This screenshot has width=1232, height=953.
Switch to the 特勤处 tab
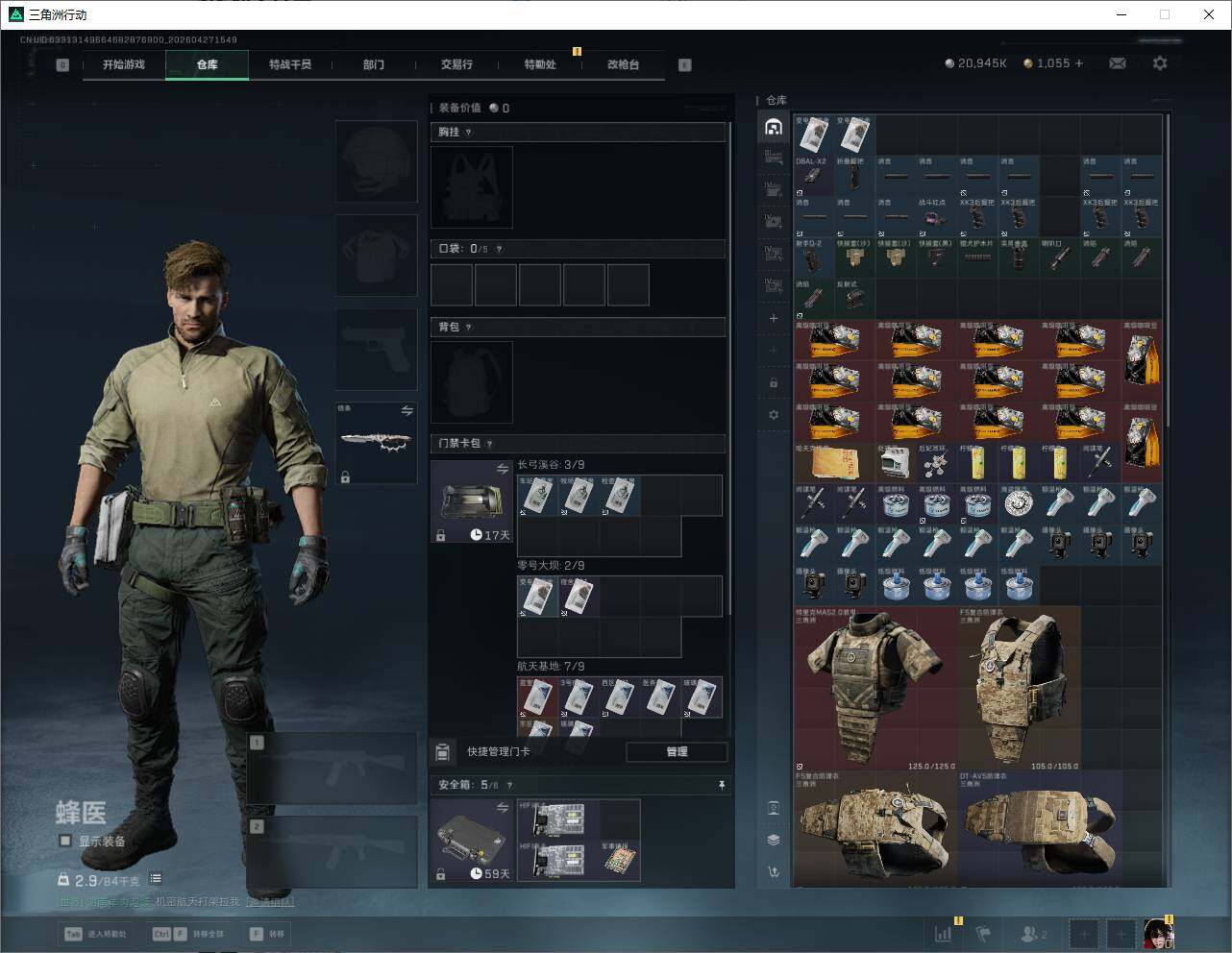[540, 64]
